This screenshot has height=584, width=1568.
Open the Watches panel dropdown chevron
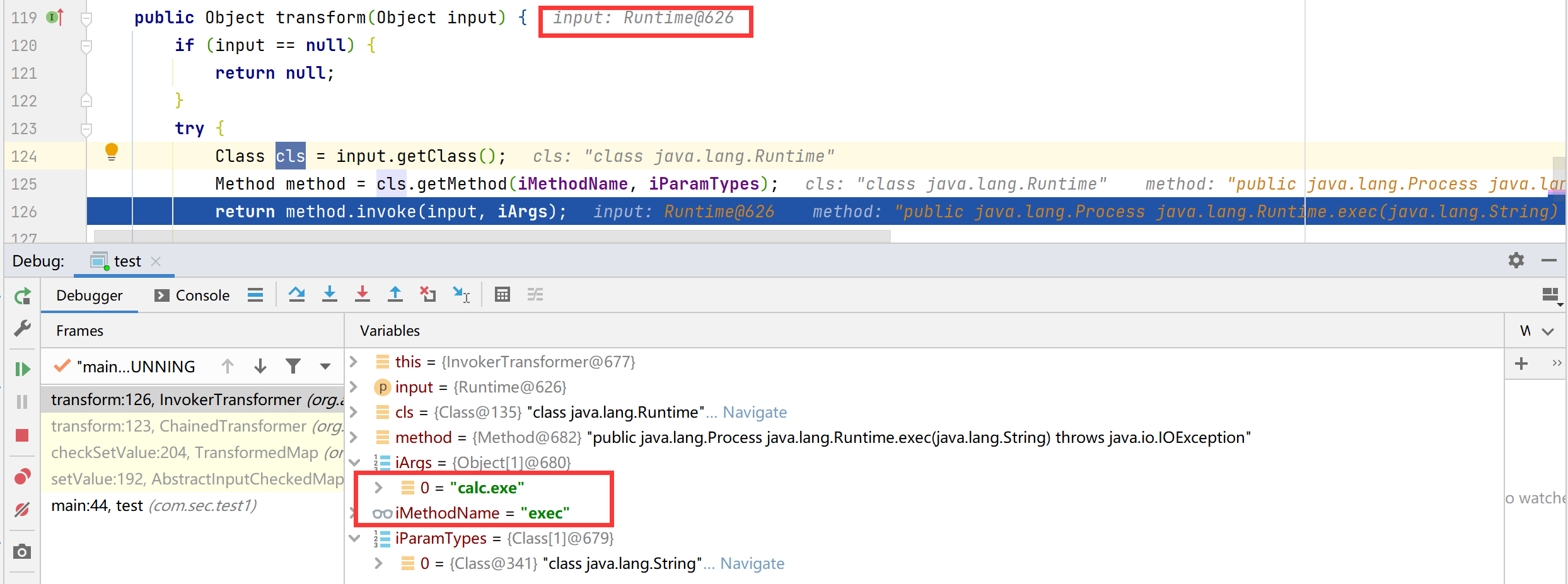pyautogui.click(x=1548, y=331)
